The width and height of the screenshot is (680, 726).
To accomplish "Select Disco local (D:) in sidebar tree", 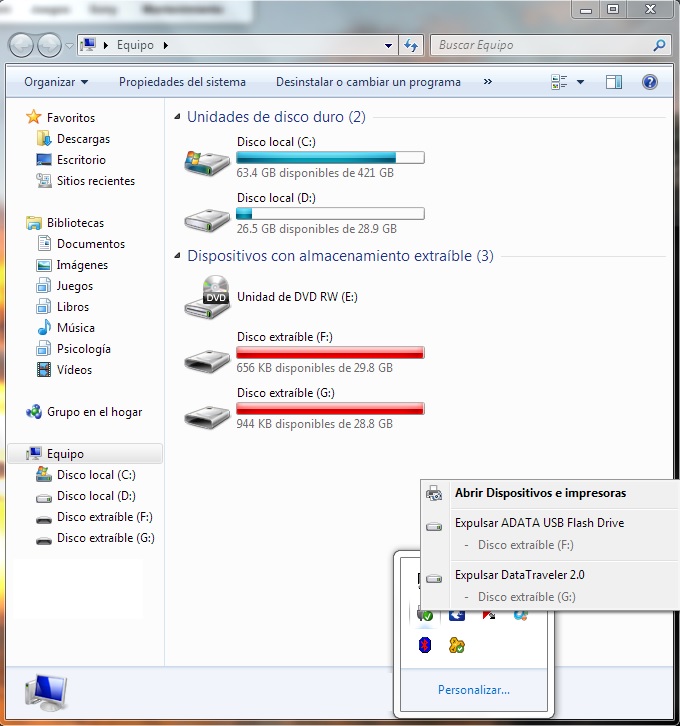I will point(96,496).
